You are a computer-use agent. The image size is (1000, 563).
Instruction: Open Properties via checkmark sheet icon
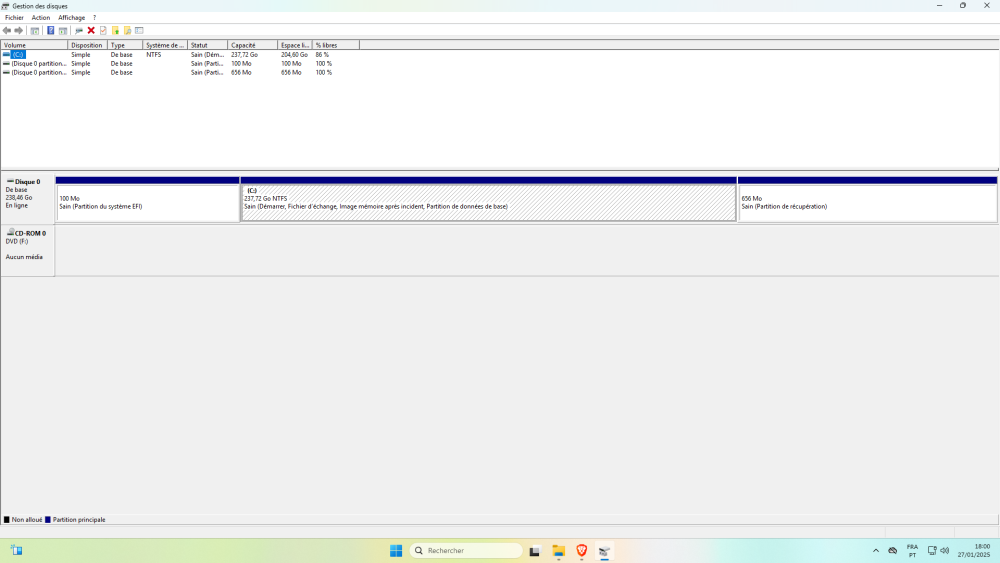[x=103, y=31]
